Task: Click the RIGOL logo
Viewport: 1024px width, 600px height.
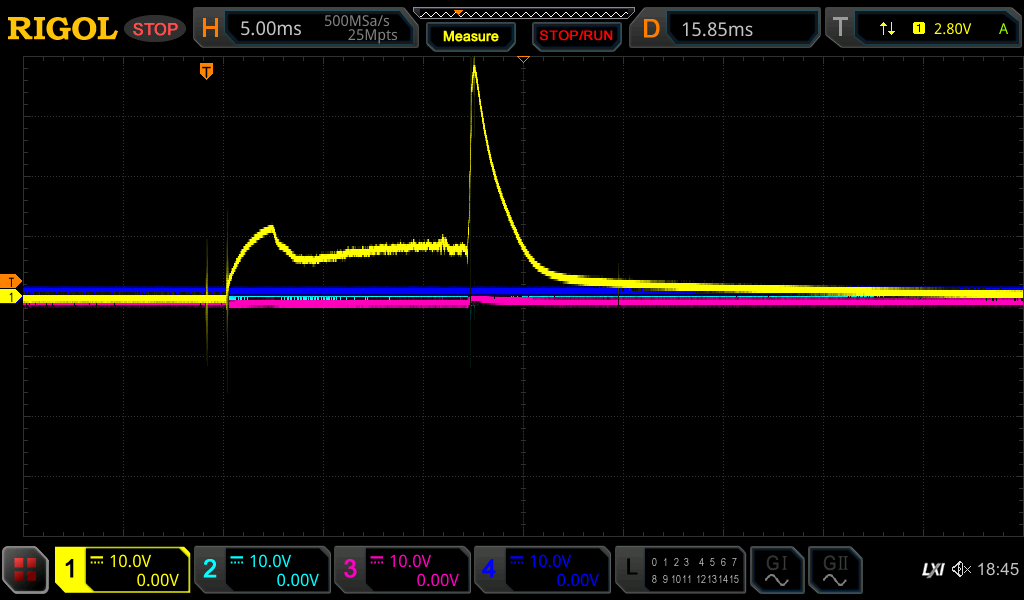Action: [x=62, y=29]
